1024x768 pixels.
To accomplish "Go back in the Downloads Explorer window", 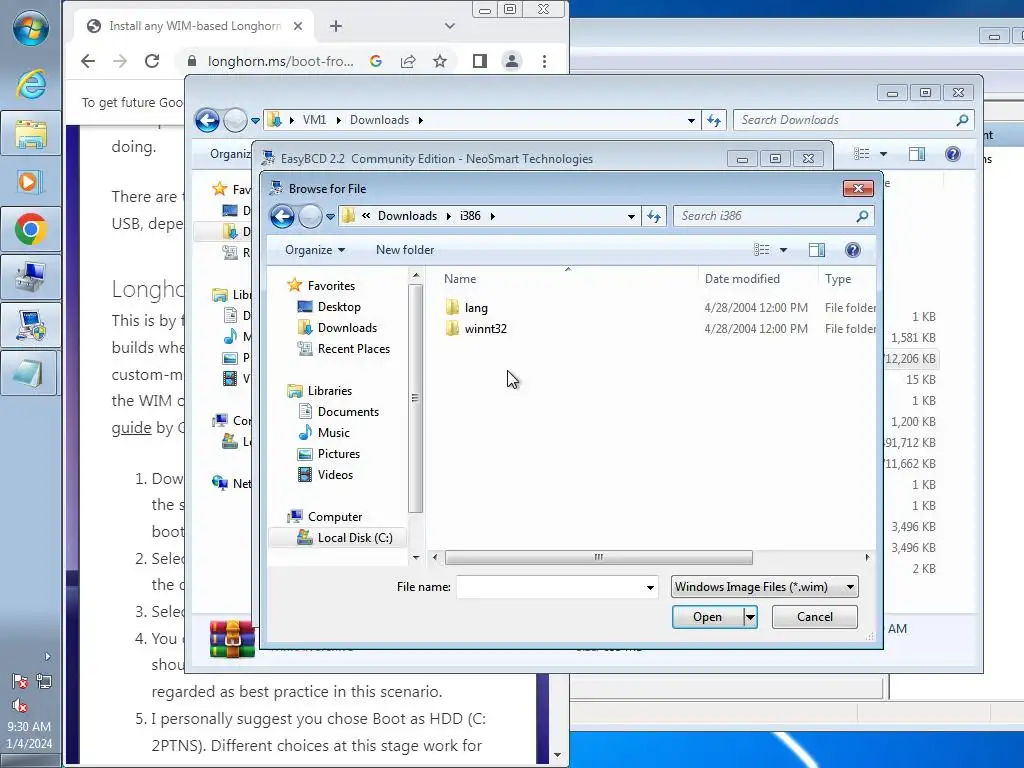I will click(x=208, y=120).
